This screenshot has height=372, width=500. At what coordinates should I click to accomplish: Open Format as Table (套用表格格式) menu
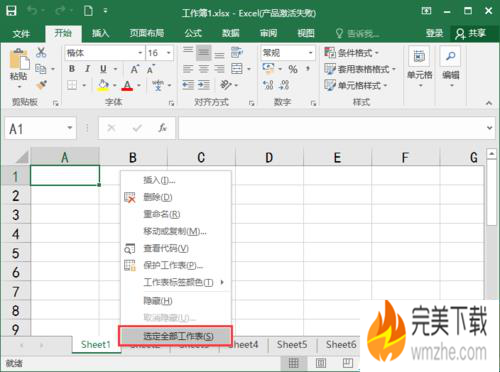360,69
